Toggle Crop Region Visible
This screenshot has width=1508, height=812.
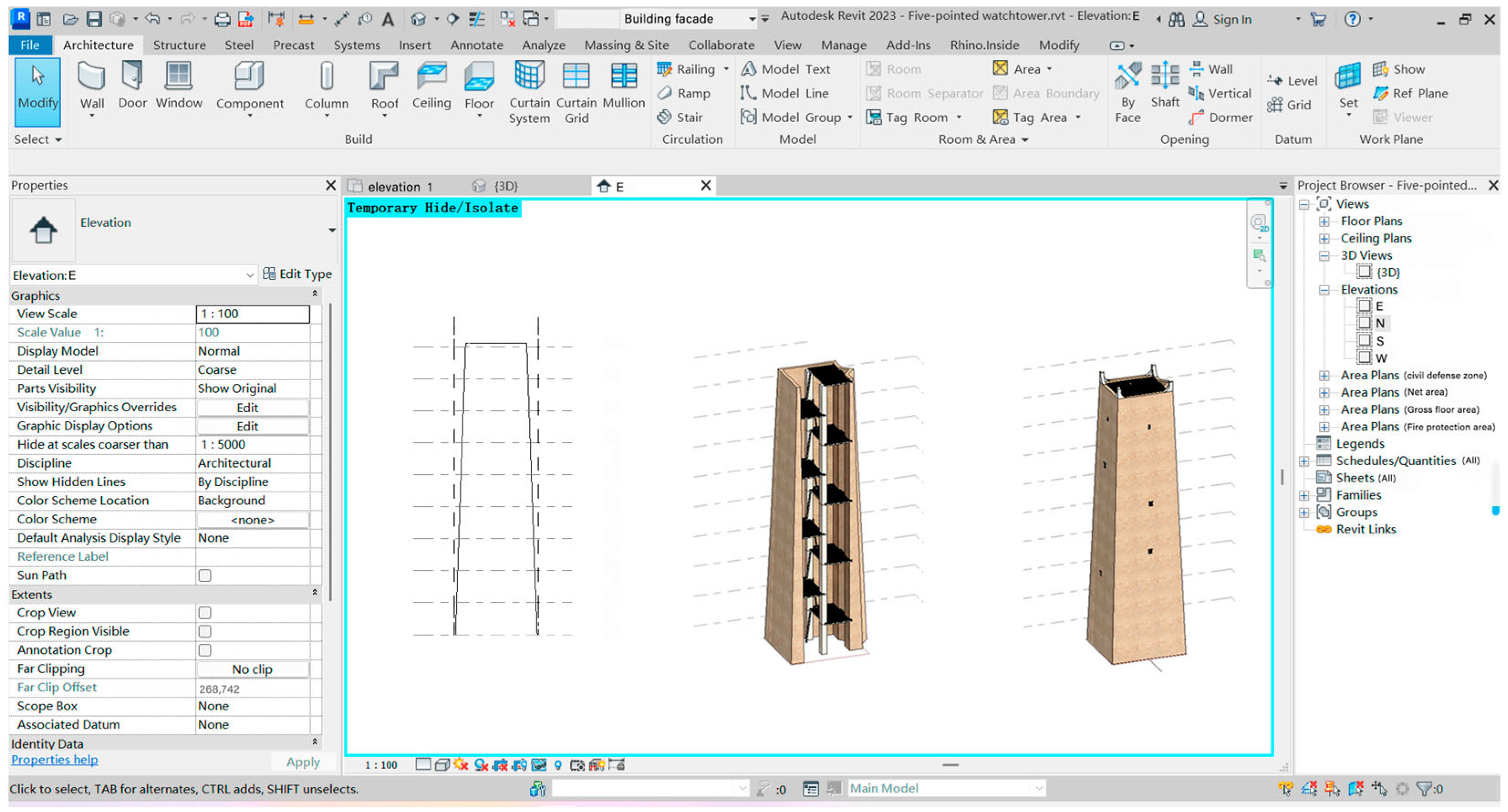click(204, 631)
